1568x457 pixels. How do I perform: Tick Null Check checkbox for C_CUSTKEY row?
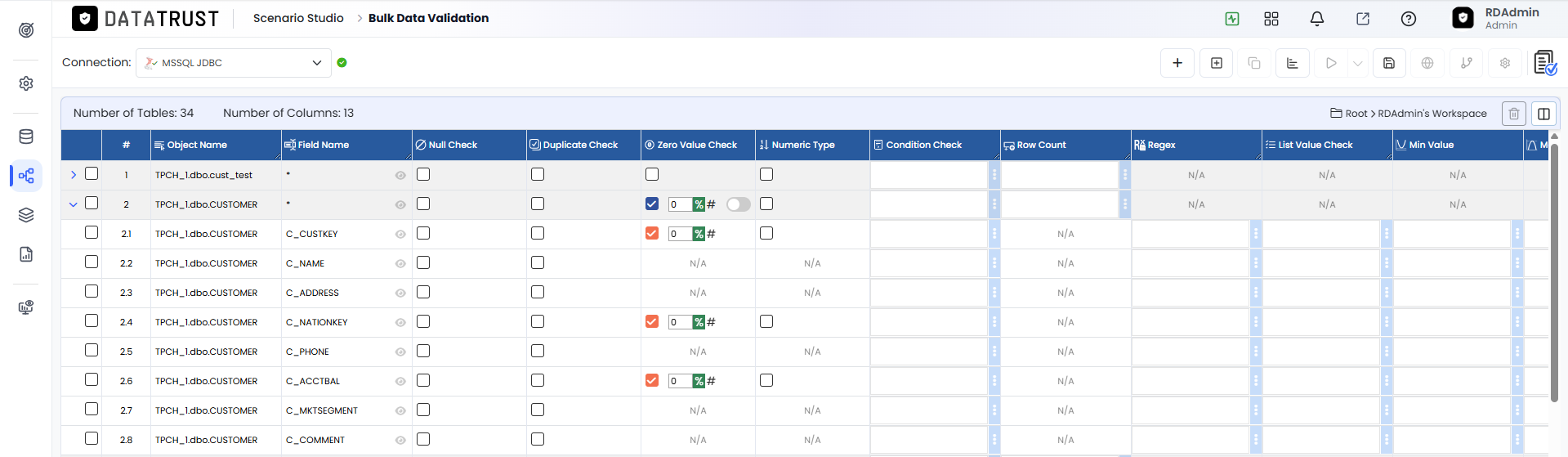(423, 233)
